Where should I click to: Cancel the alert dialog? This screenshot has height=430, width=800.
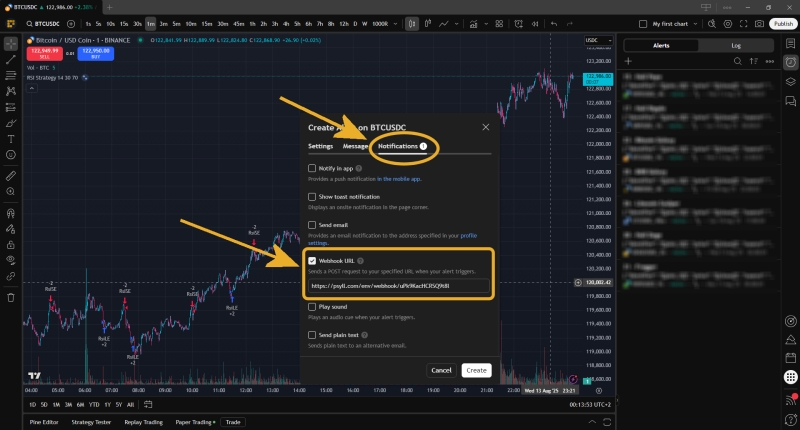[x=441, y=370]
